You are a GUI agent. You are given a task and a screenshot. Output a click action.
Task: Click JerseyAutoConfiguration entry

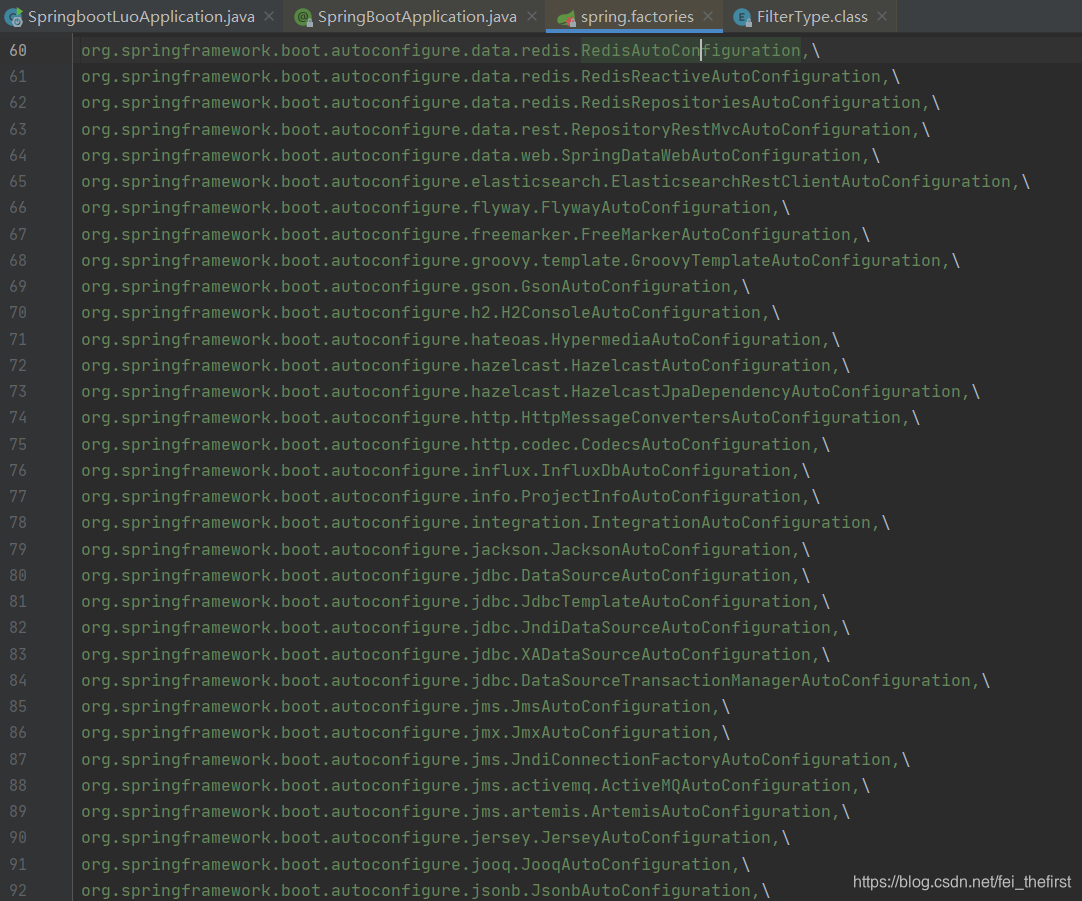[656, 838]
